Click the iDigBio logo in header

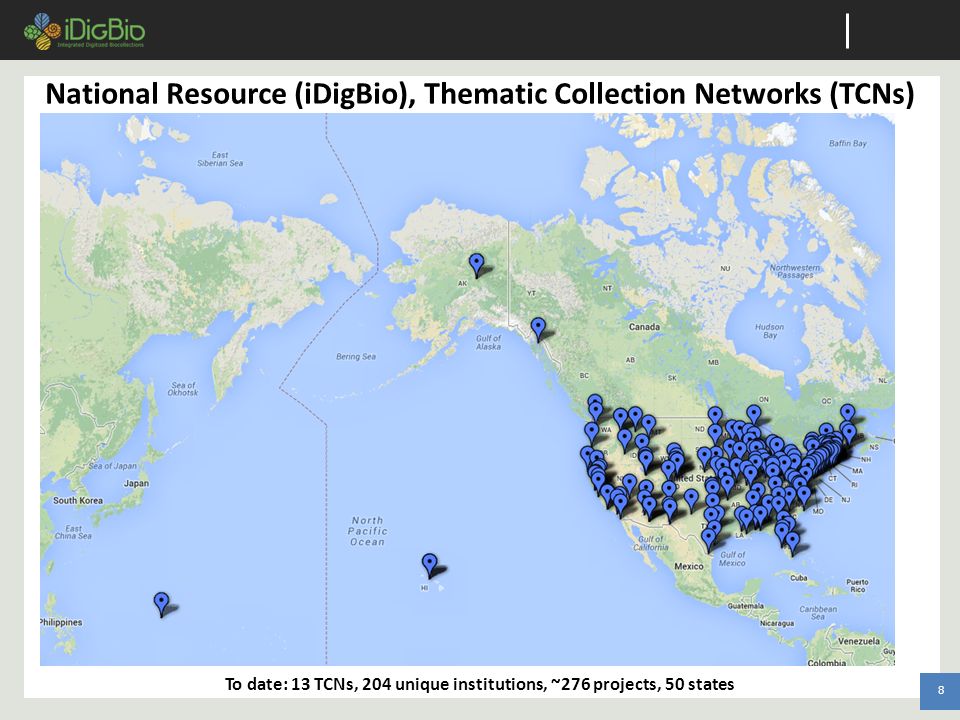pos(84,31)
